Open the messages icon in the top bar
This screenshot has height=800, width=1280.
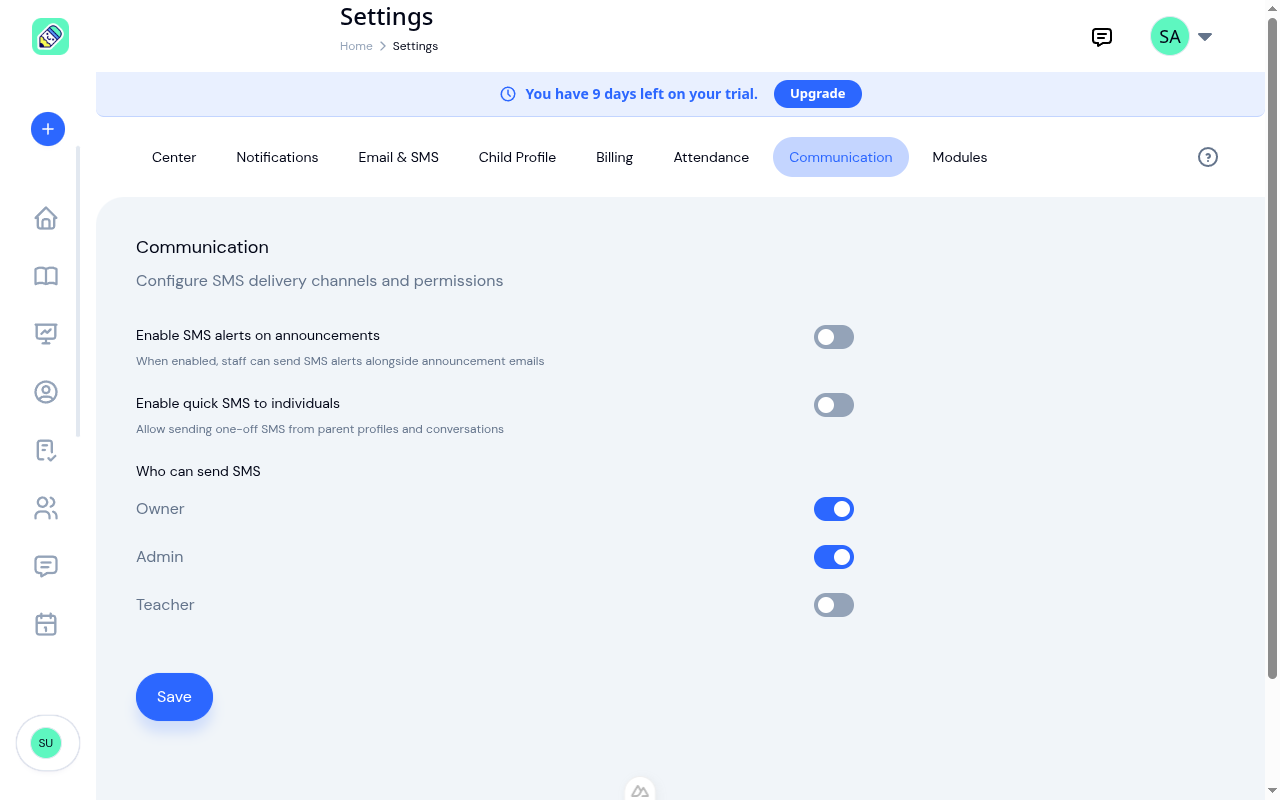tap(1102, 37)
